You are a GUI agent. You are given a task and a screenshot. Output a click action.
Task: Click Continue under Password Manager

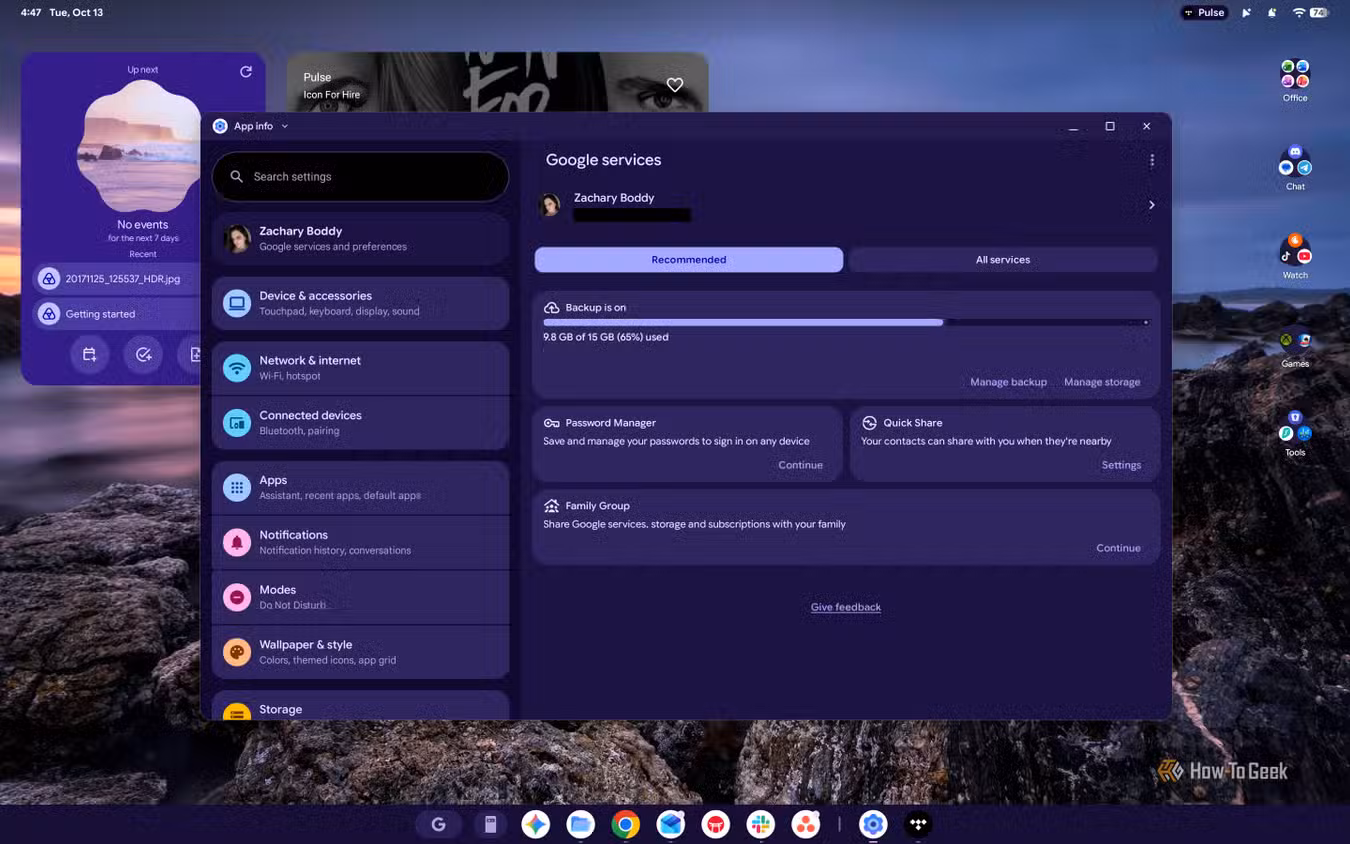click(800, 465)
